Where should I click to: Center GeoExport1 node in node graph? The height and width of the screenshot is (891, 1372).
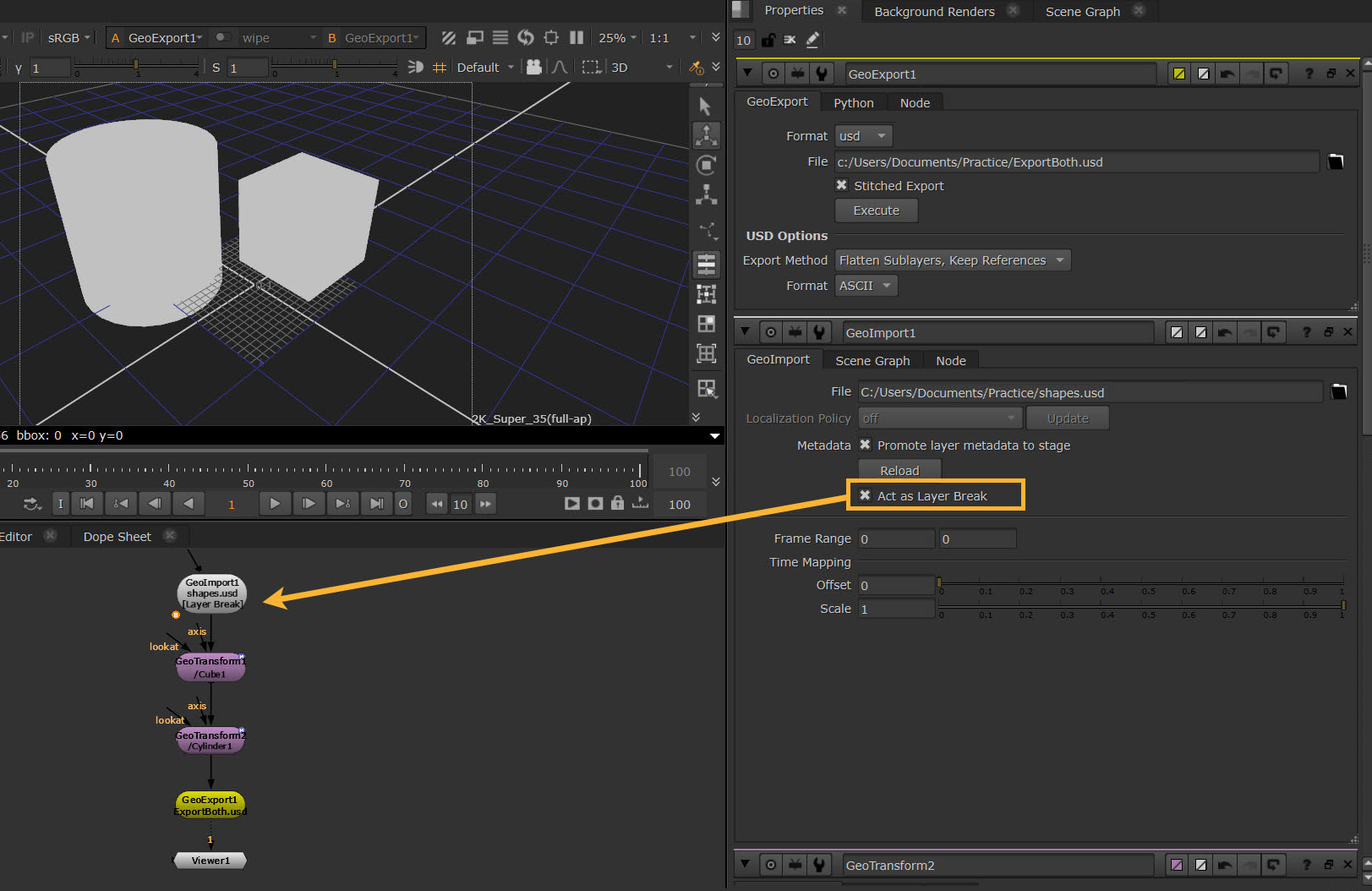pyautogui.click(x=773, y=74)
